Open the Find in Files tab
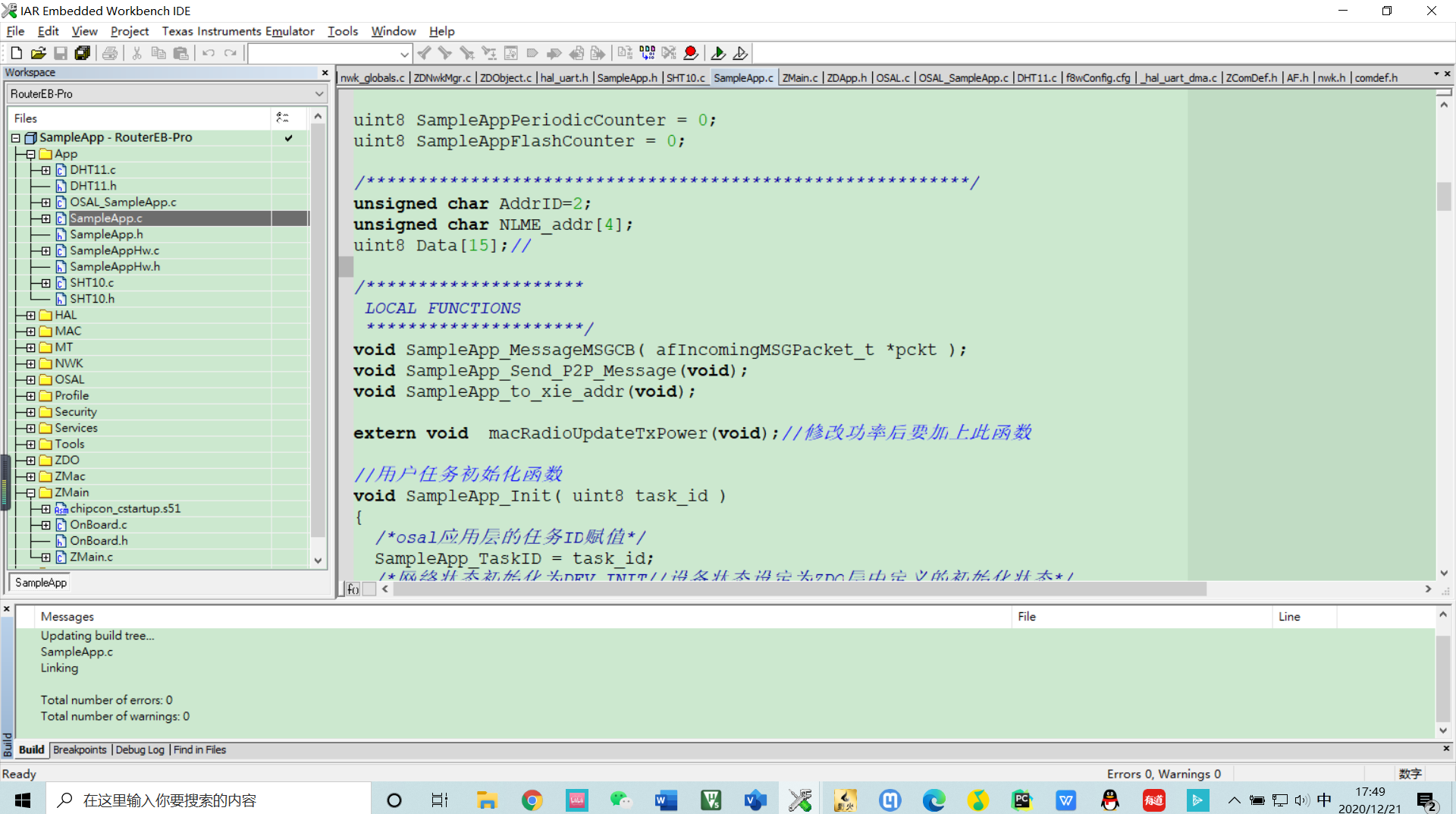Viewport: 1456px width, 814px height. tap(199, 750)
